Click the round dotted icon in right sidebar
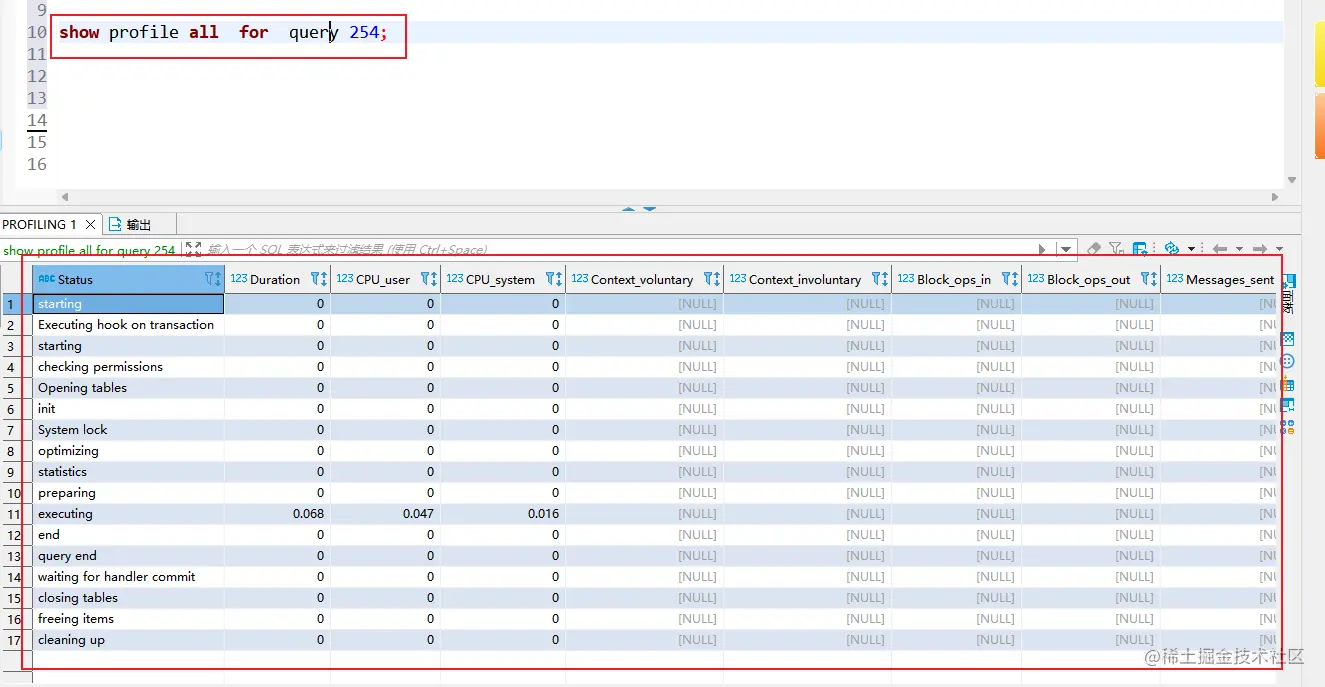The height and width of the screenshot is (687, 1325). pyautogui.click(x=1288, y=361)
